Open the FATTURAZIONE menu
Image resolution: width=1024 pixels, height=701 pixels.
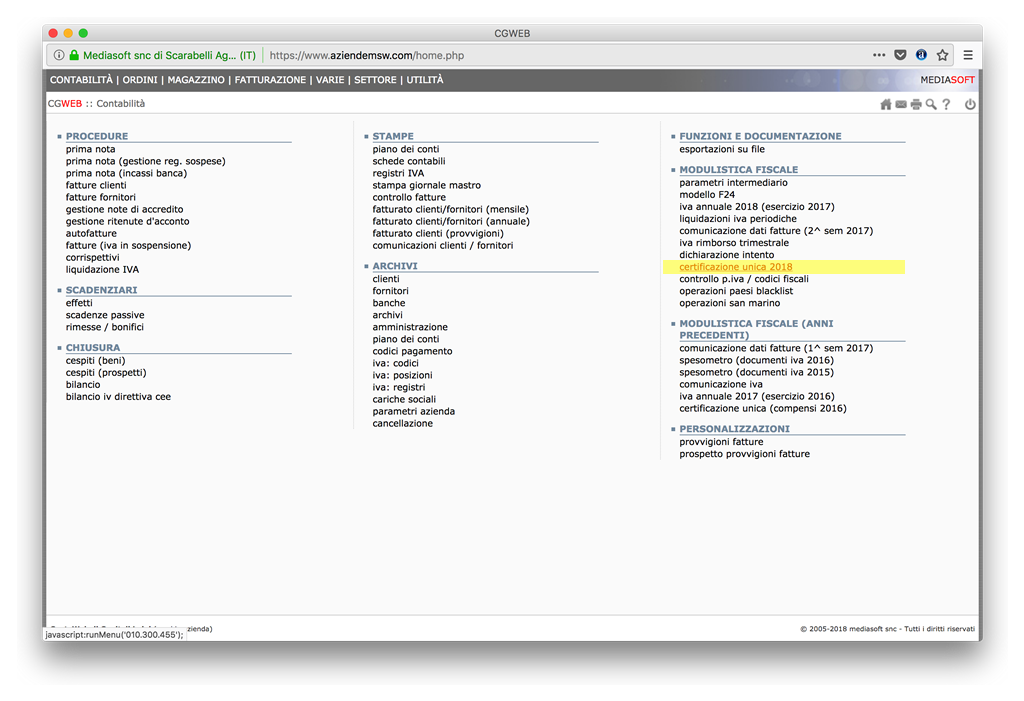point(270,80)
